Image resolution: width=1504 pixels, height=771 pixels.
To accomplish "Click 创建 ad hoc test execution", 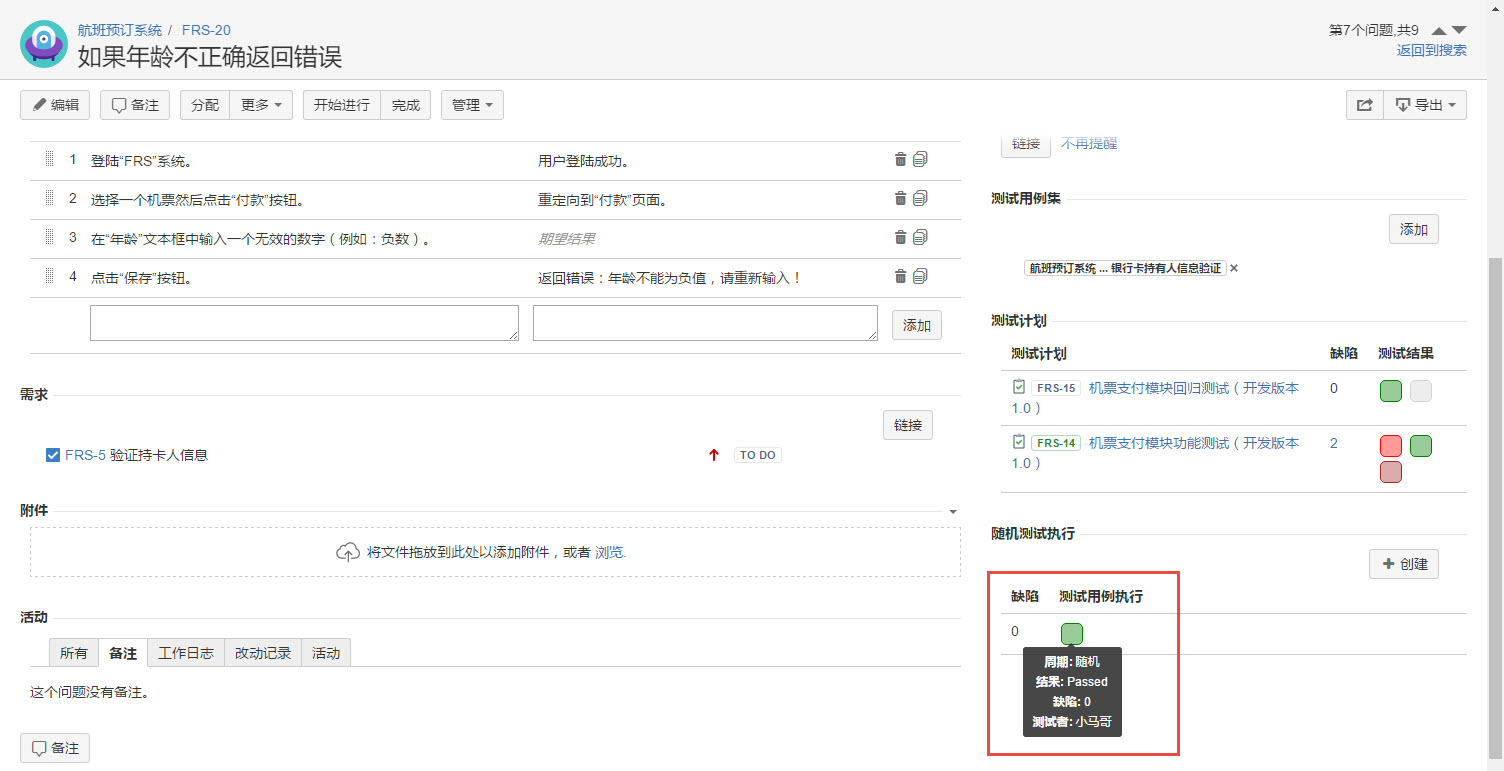I will click(1404, 564).
